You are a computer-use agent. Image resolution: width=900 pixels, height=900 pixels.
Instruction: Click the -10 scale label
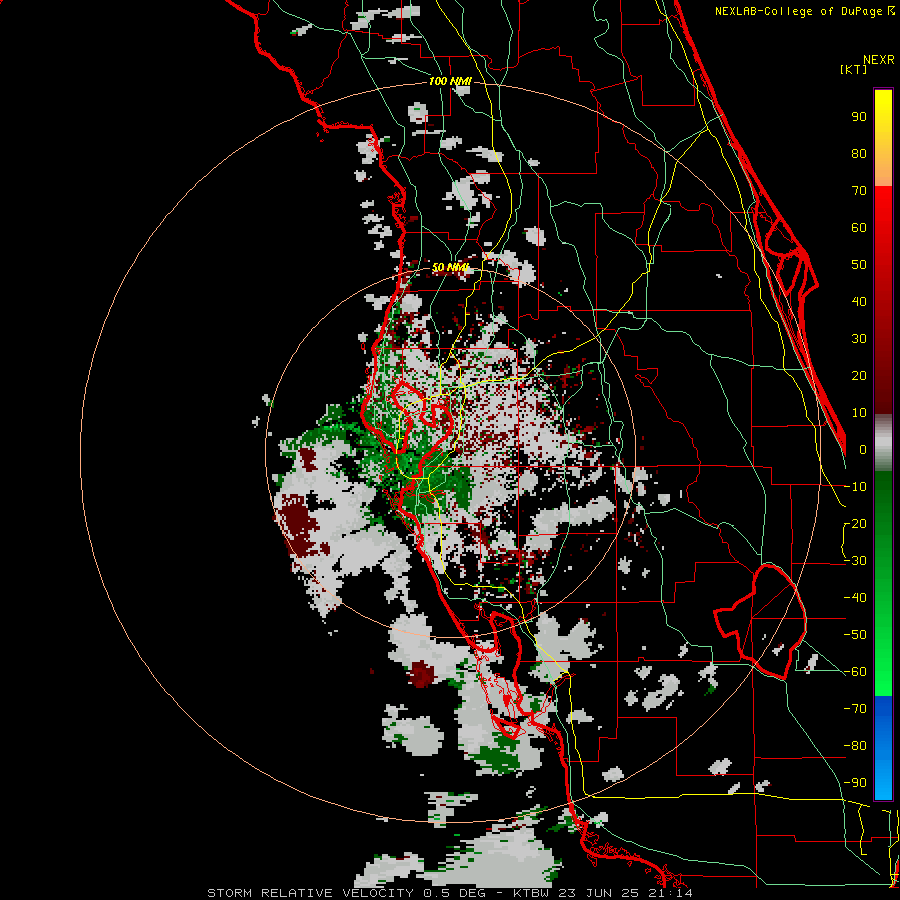[855, 487]
